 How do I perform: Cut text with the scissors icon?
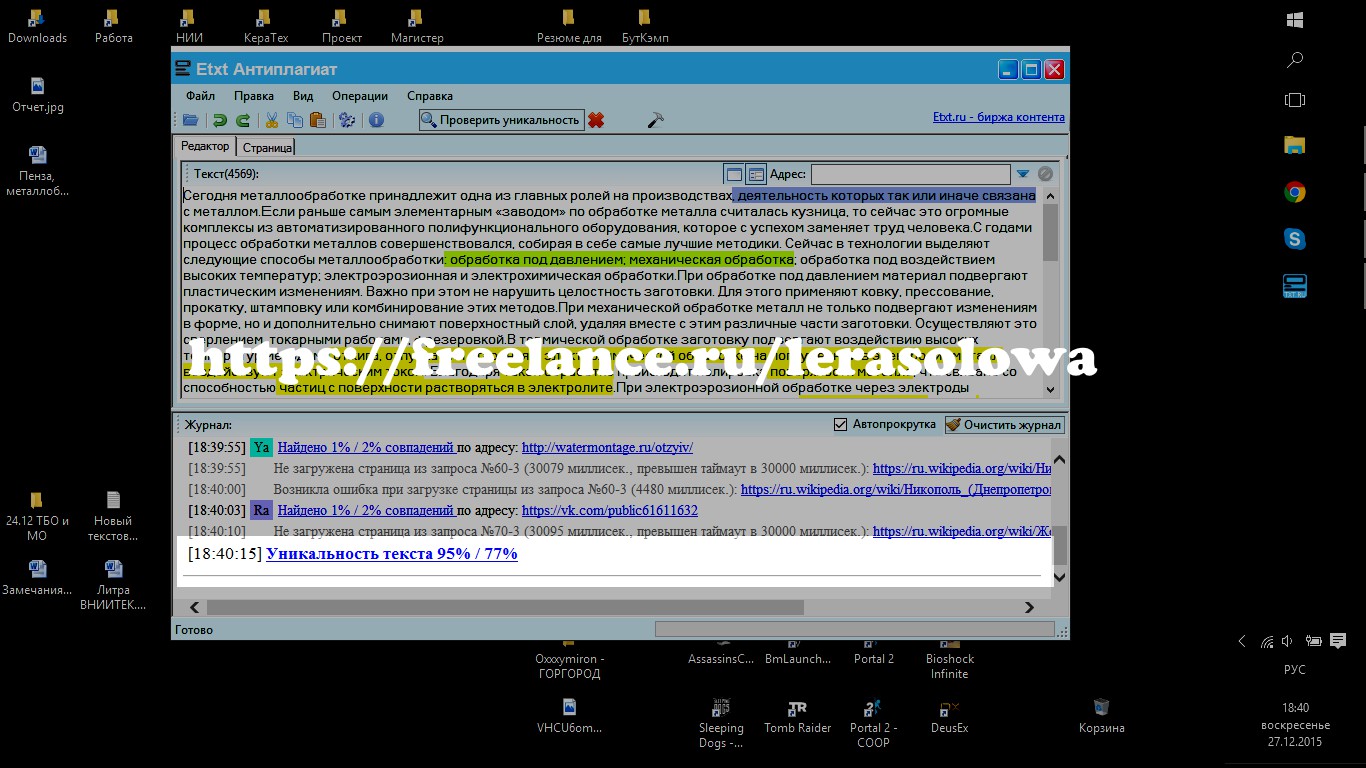coord(271,120)
